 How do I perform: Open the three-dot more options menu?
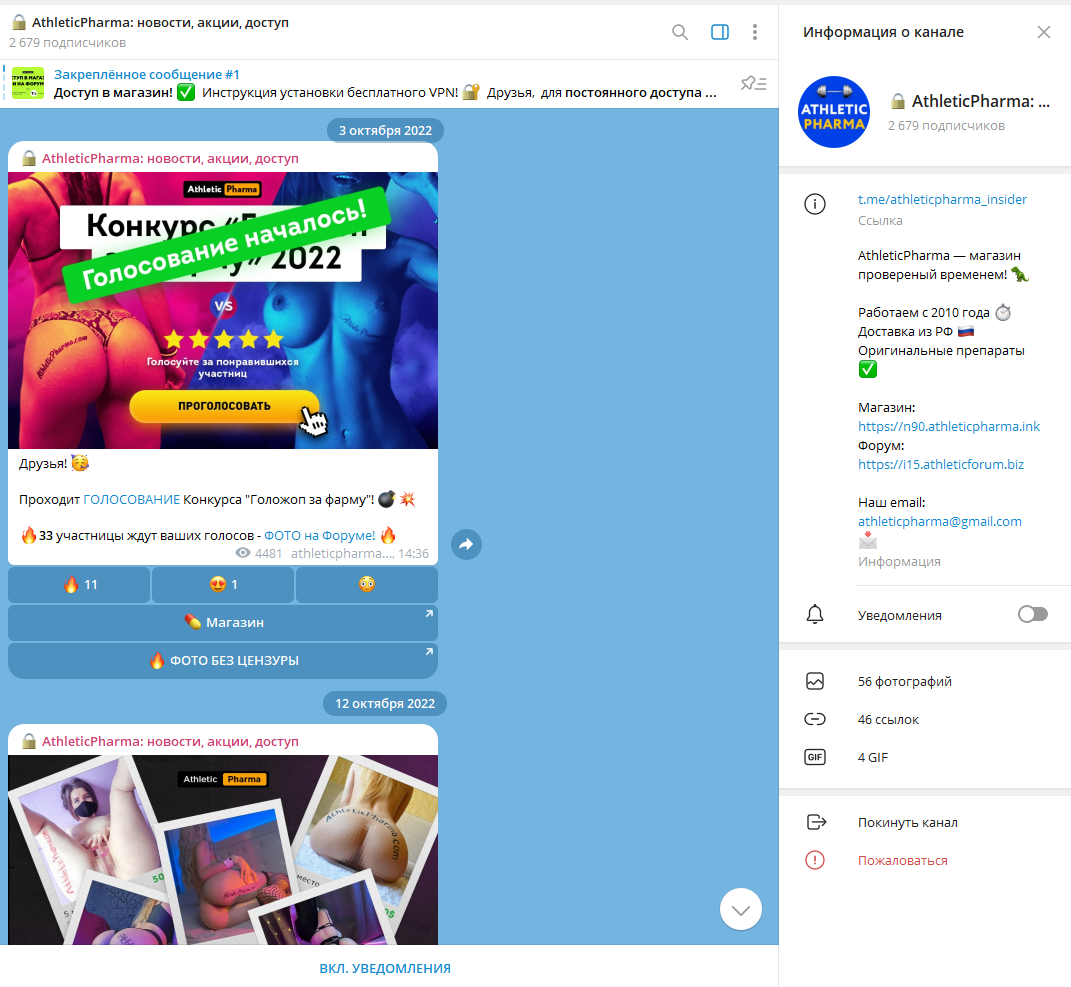[755, 32]
